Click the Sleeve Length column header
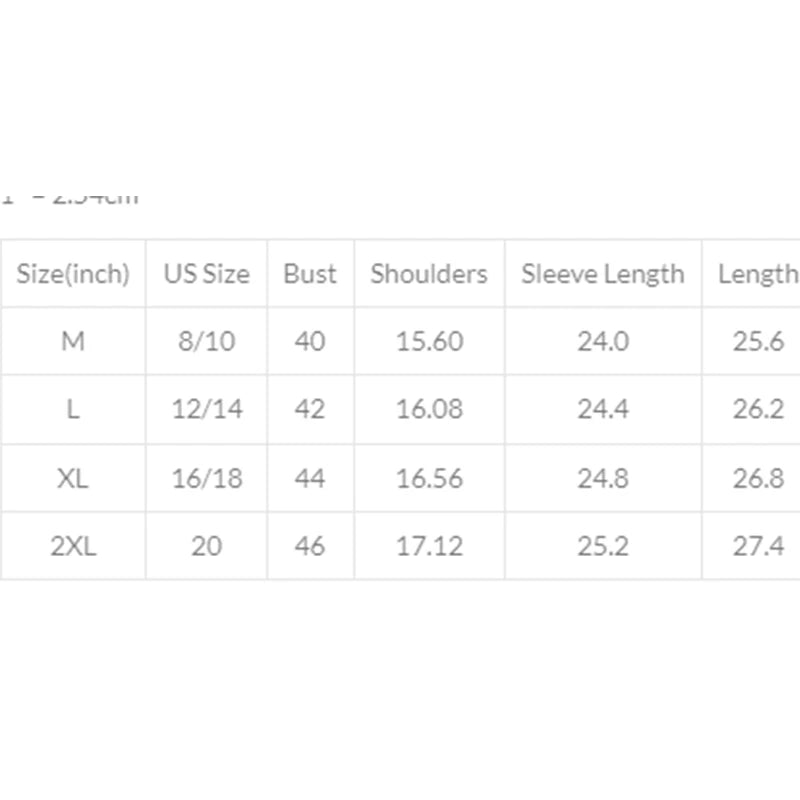Image resolution: width=800 pixels, height=800 pixels. pos(603,274)
